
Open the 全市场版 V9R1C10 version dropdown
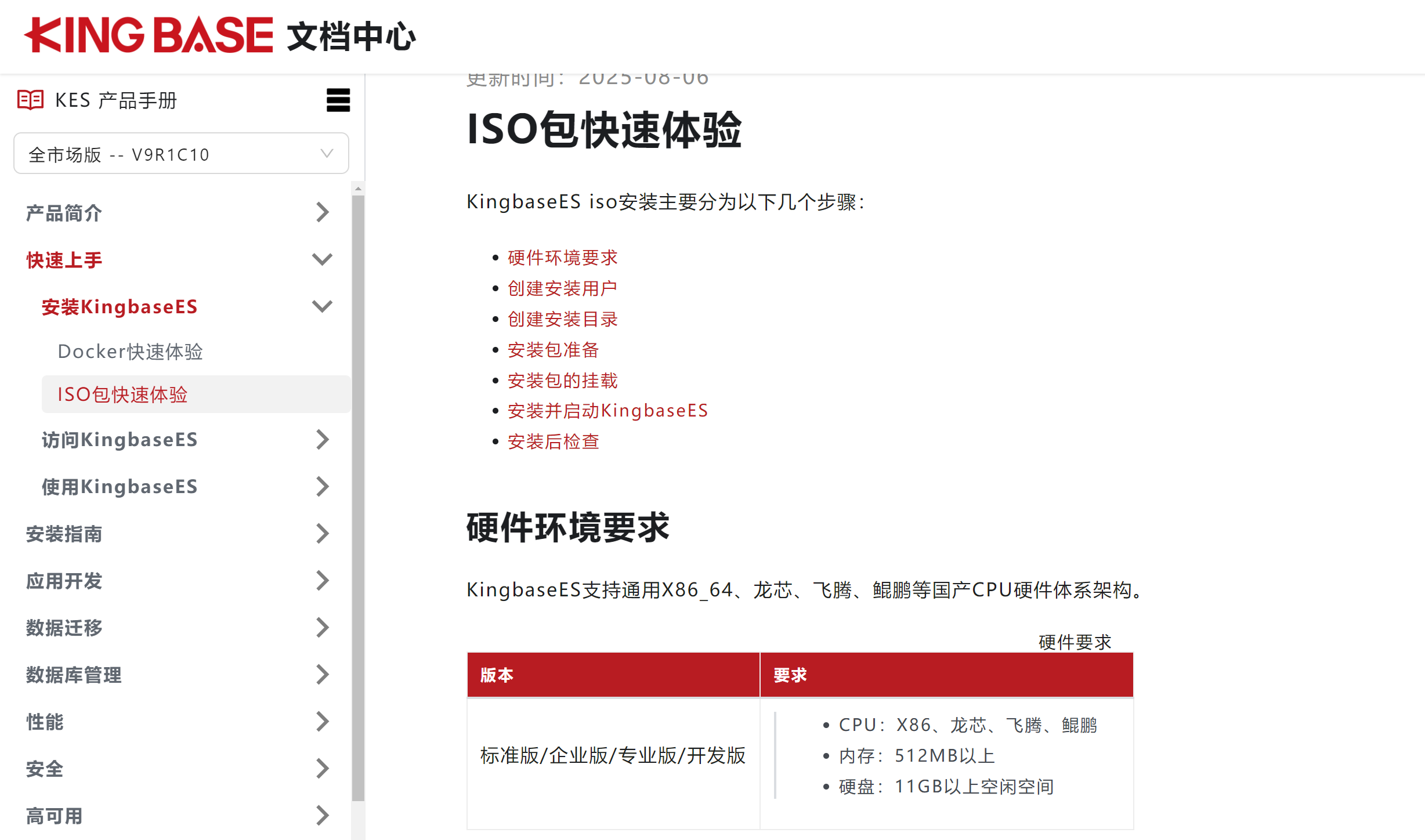coord(181,154)
